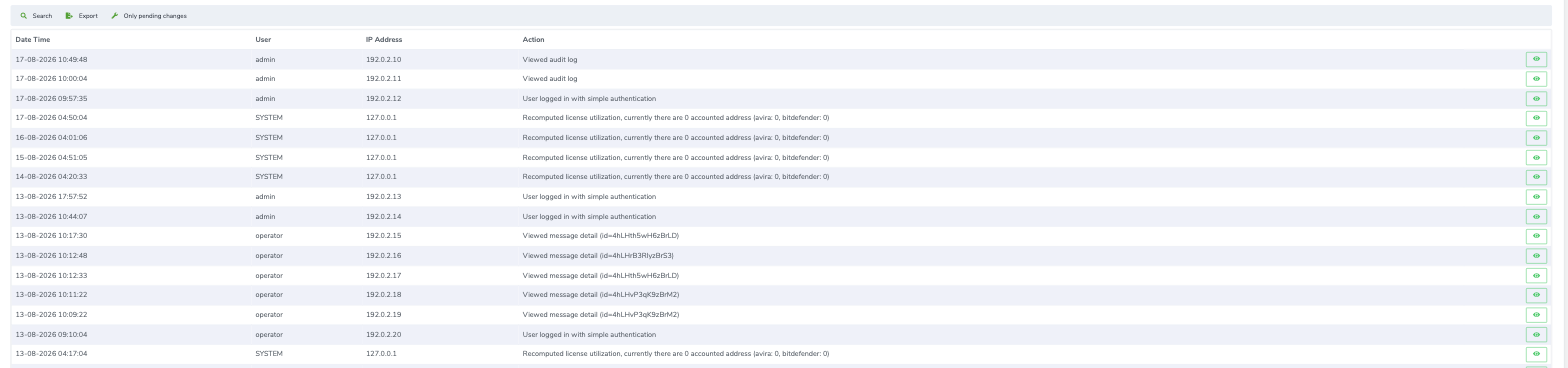The image size is (1568, 368).
Task: View details for 13-08-2026 10:09:22 entry
Action: click(1536, 315)
